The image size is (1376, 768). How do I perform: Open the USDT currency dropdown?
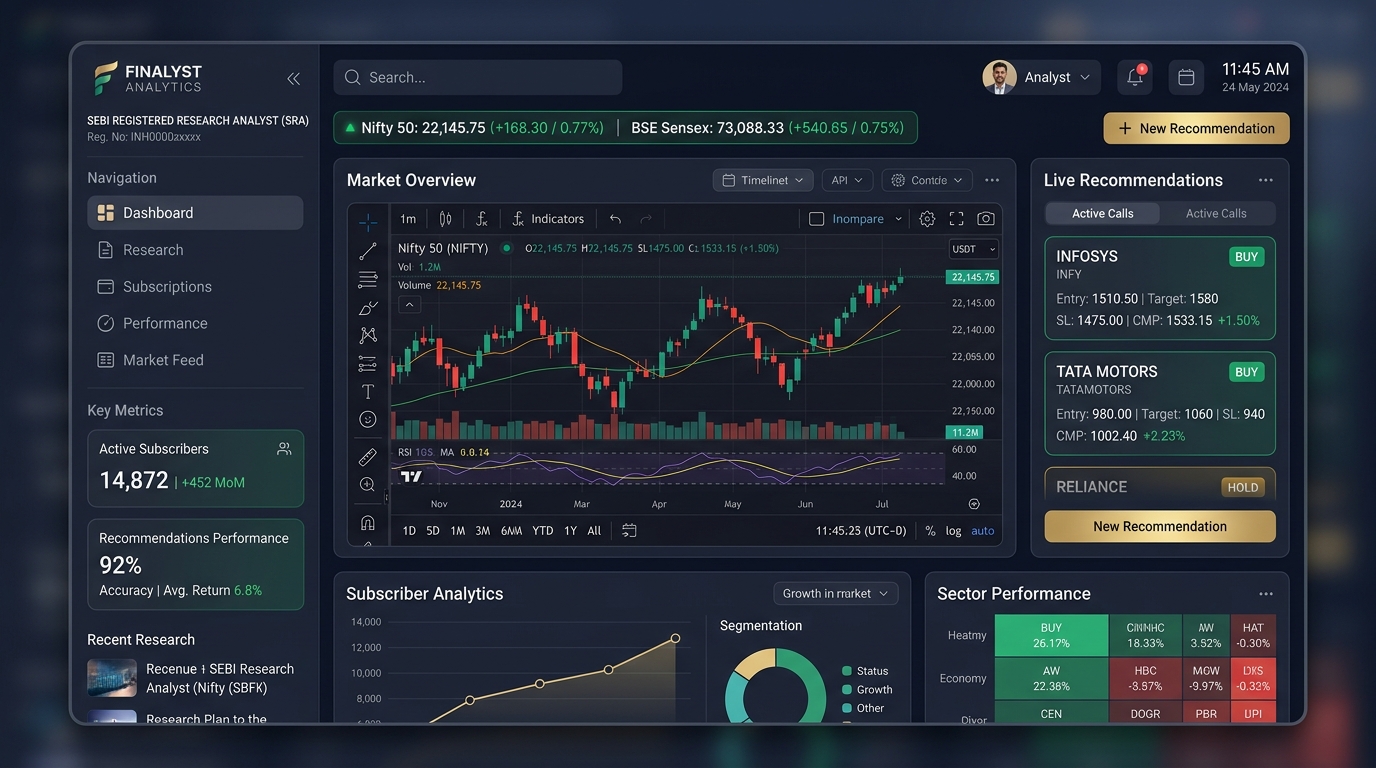tap(974, 249)
